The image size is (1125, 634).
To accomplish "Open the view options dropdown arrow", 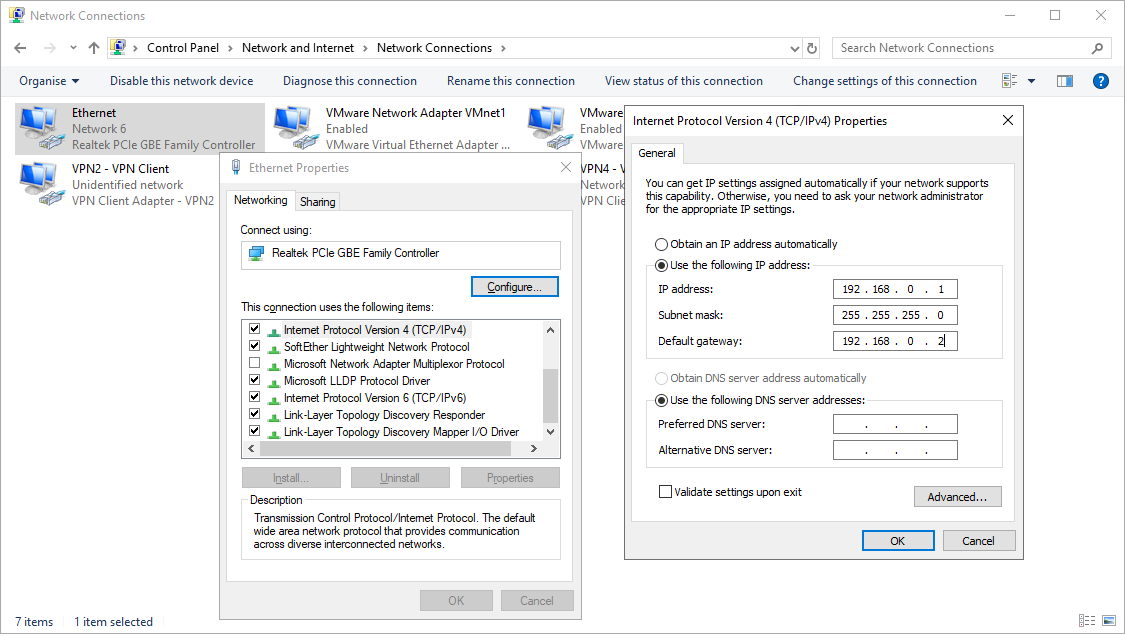I will pos(1031,81).
